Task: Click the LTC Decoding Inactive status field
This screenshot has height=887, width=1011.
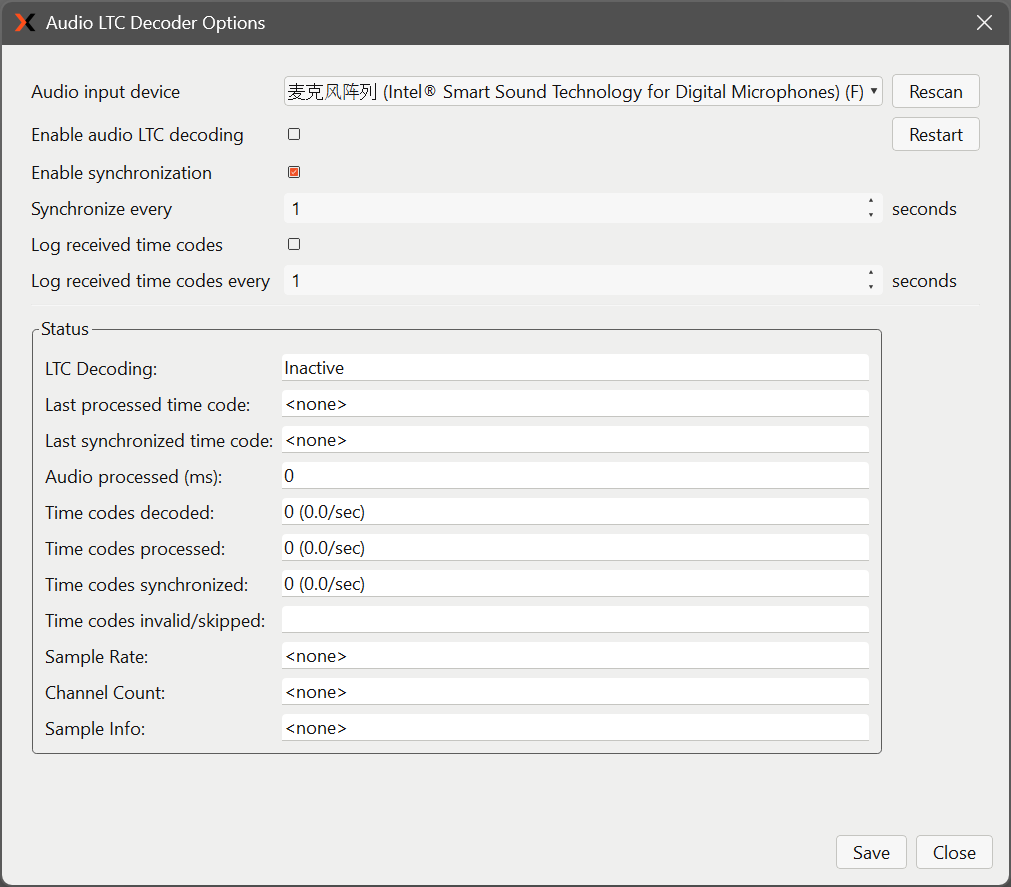Action: click(x=575, y=367)
